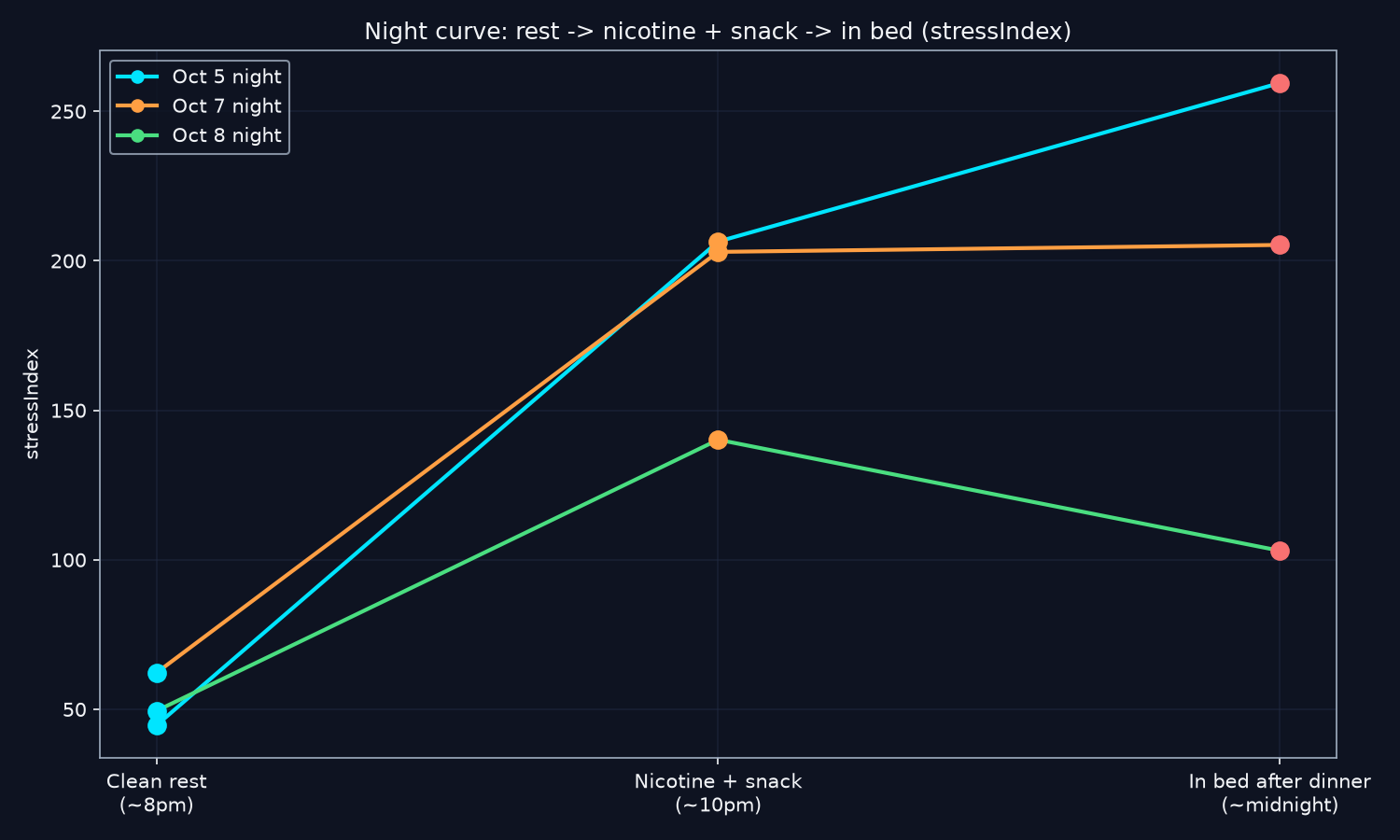The height and width of the screenshot is (840, 1400).
Task: Click the 50 tick label on y-axis
Action: coord(77,710)
